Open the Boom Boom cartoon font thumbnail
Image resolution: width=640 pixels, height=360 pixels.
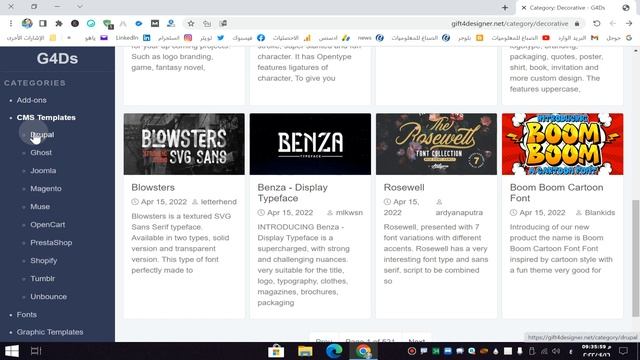click(x=562, y=144)
